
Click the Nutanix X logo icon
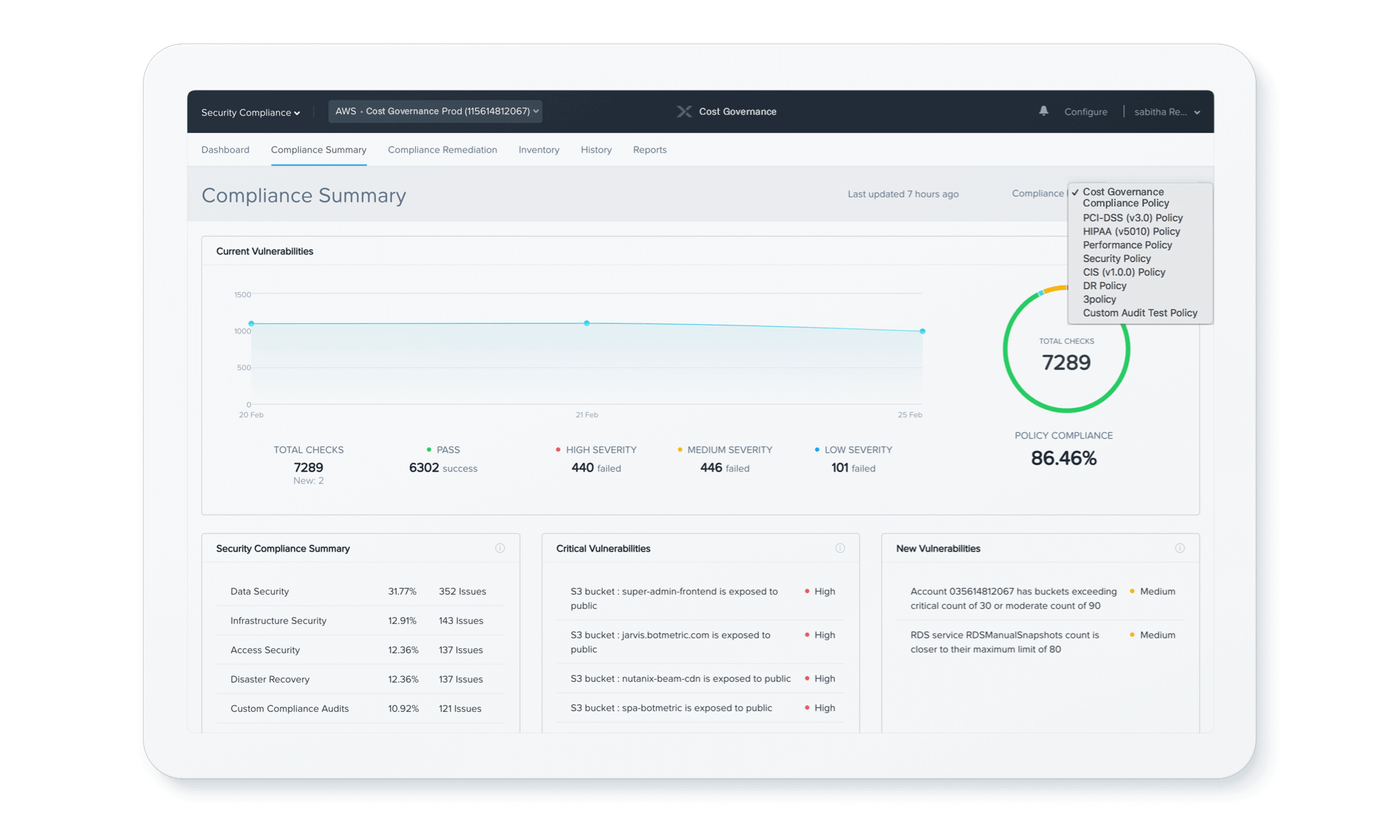[x=684, y=111]
